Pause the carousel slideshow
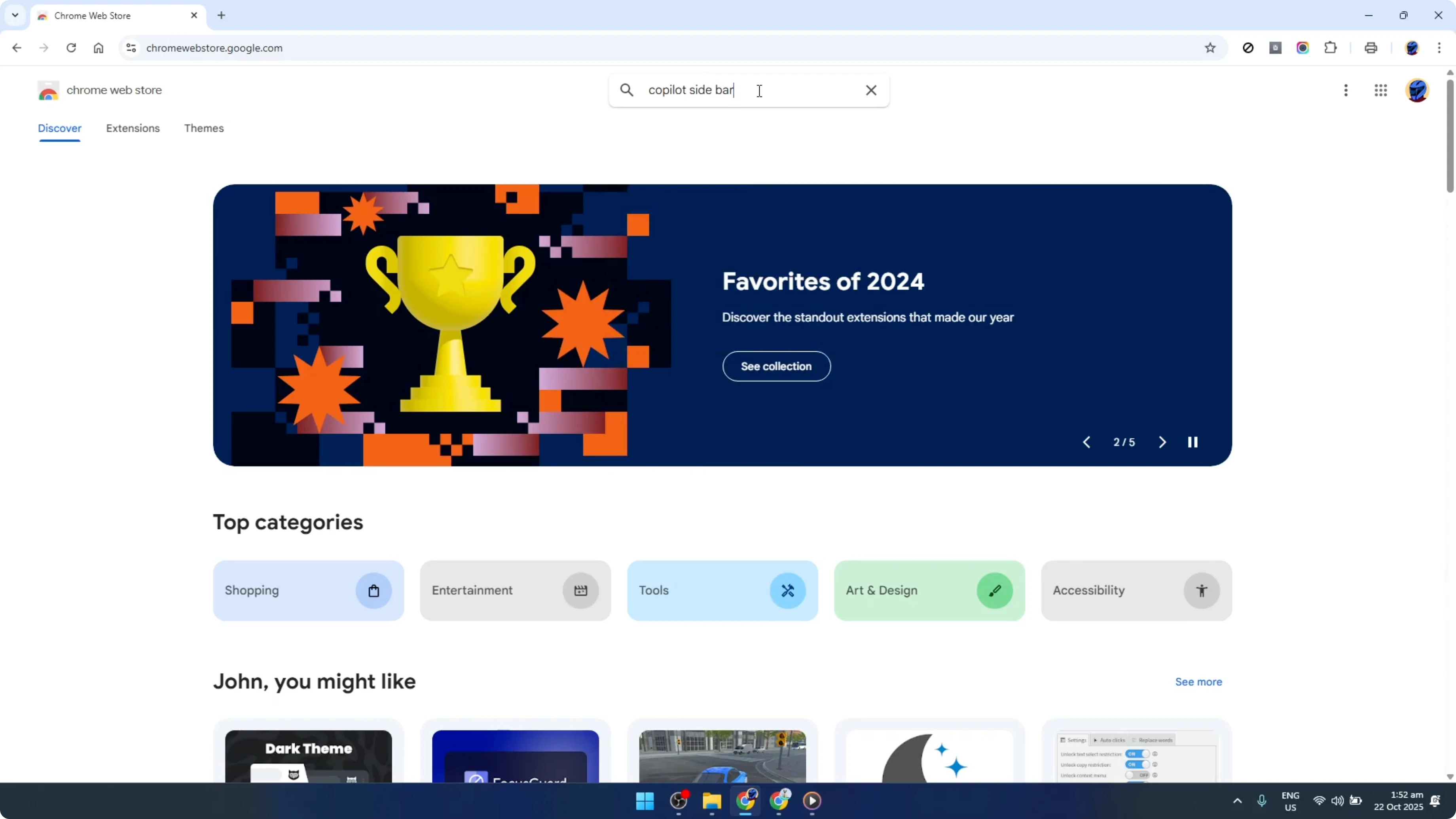This screenshot has width=1456, height=819. [1193, 442]
